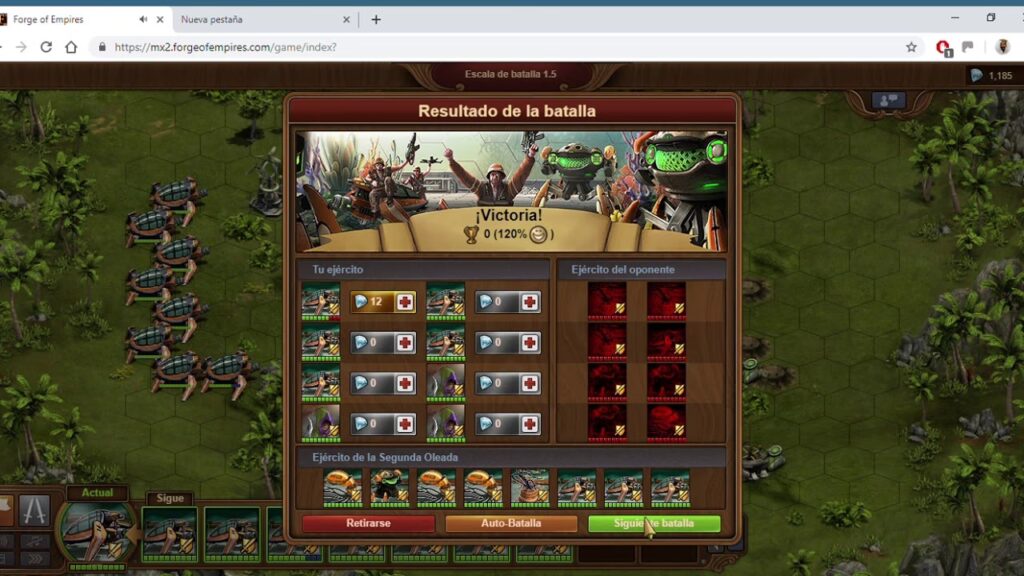
Task: Mute the Forge of Empires tab audio
Action: point(144,19)
